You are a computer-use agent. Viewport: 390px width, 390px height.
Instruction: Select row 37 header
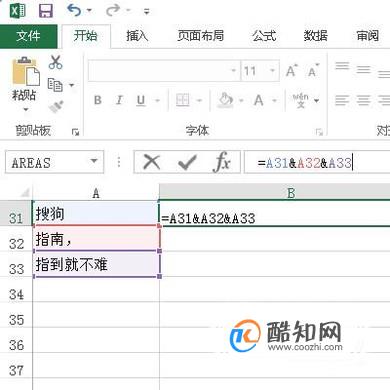click(16, 366)
